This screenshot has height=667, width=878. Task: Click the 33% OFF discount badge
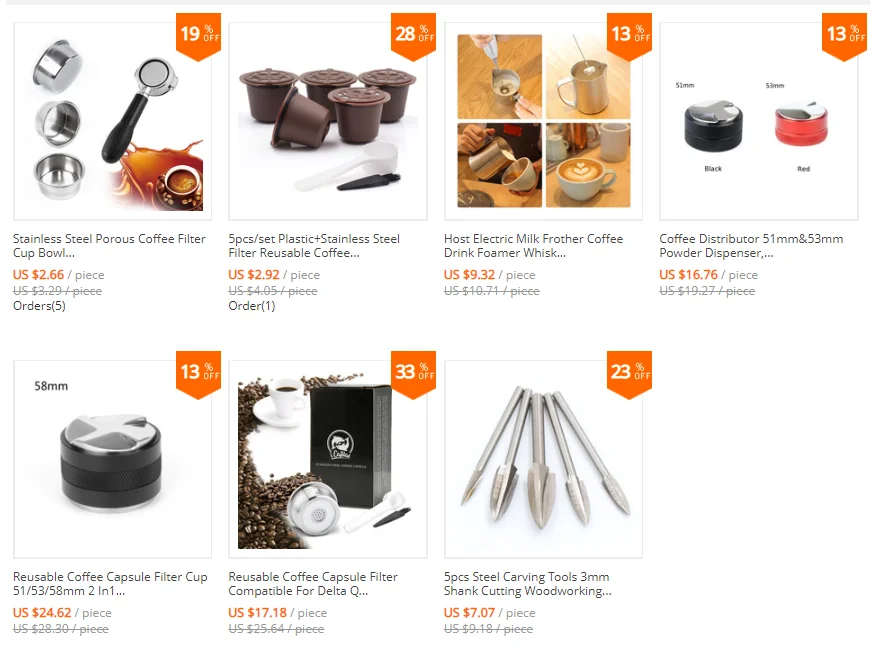point(413,374)
